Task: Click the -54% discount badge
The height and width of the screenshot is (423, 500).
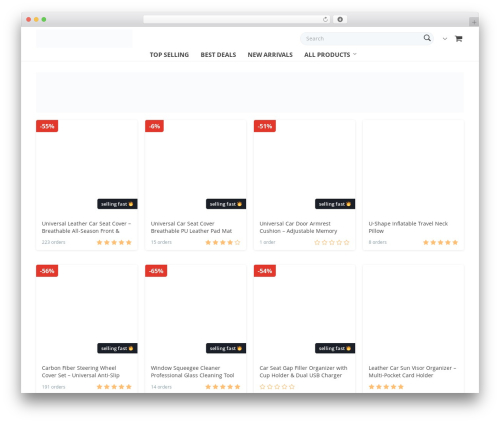Action: click(265, 271)
